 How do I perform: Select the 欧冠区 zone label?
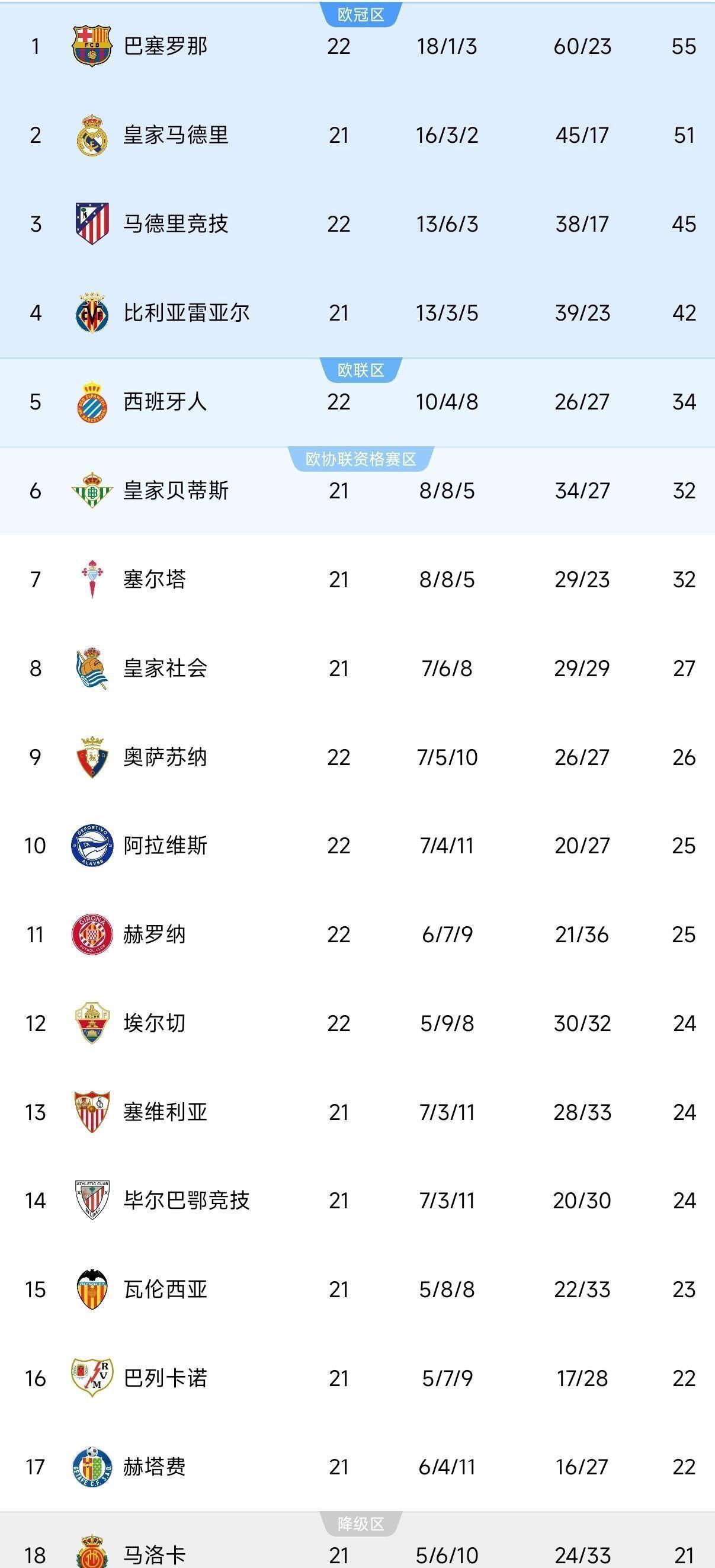point(360,15)
